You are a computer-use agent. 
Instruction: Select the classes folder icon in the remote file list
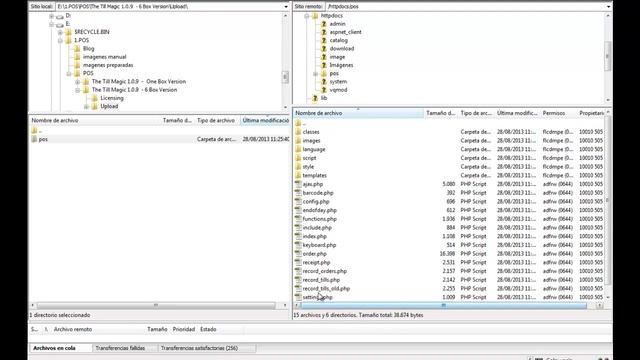pyautogui.click(x=298, y=132)
